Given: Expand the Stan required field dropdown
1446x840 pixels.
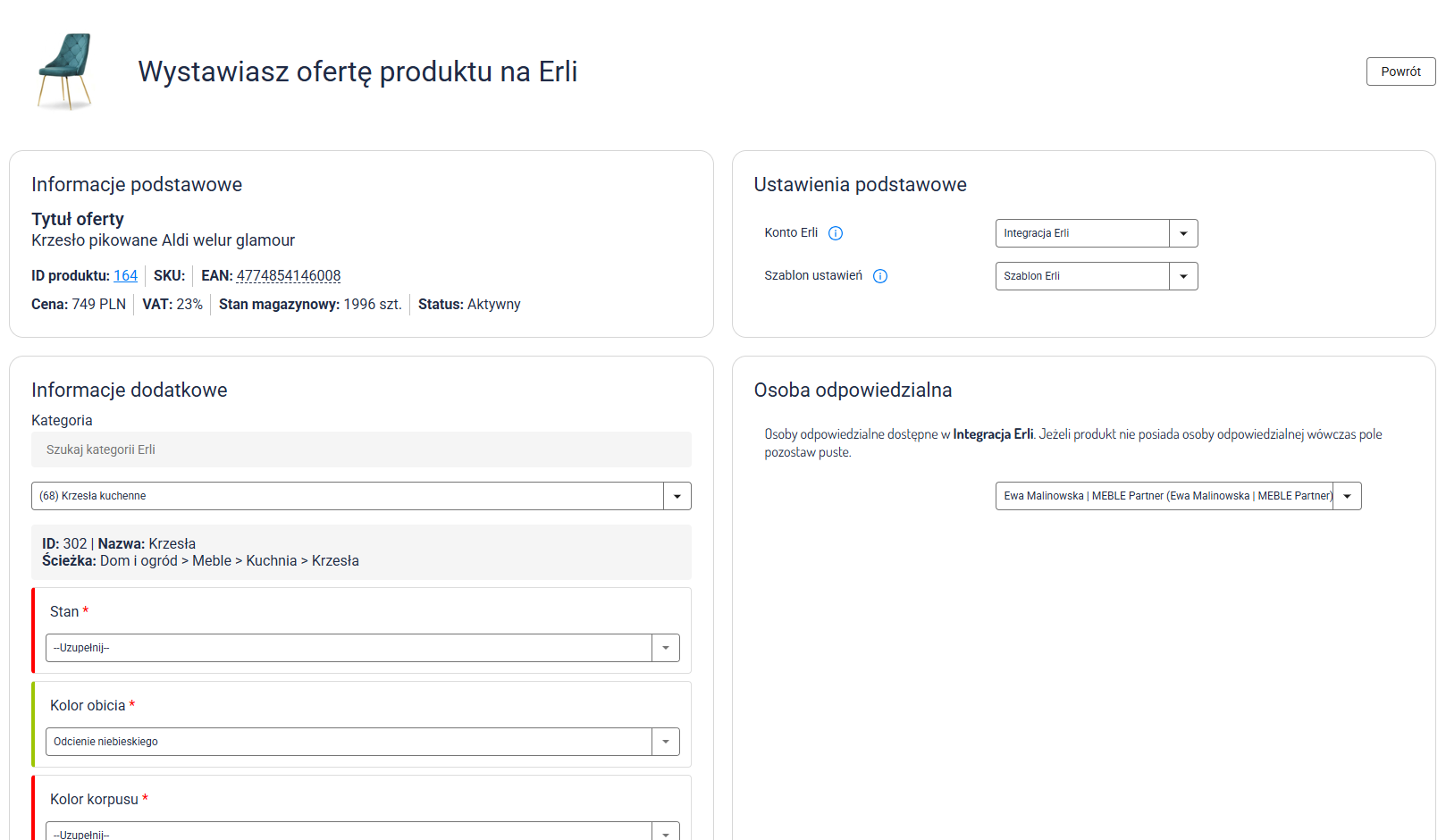Looking at the screenshot, I should pos(349,648).
